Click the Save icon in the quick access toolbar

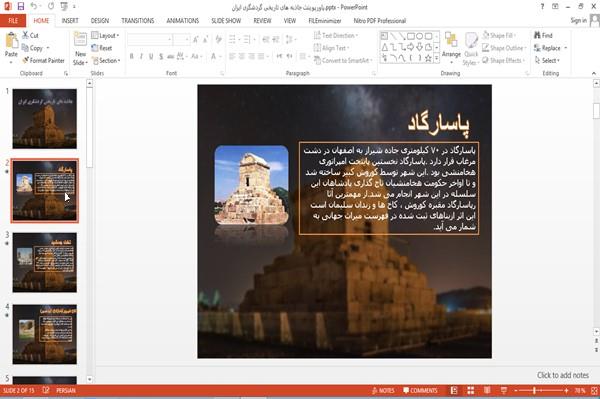21,7
